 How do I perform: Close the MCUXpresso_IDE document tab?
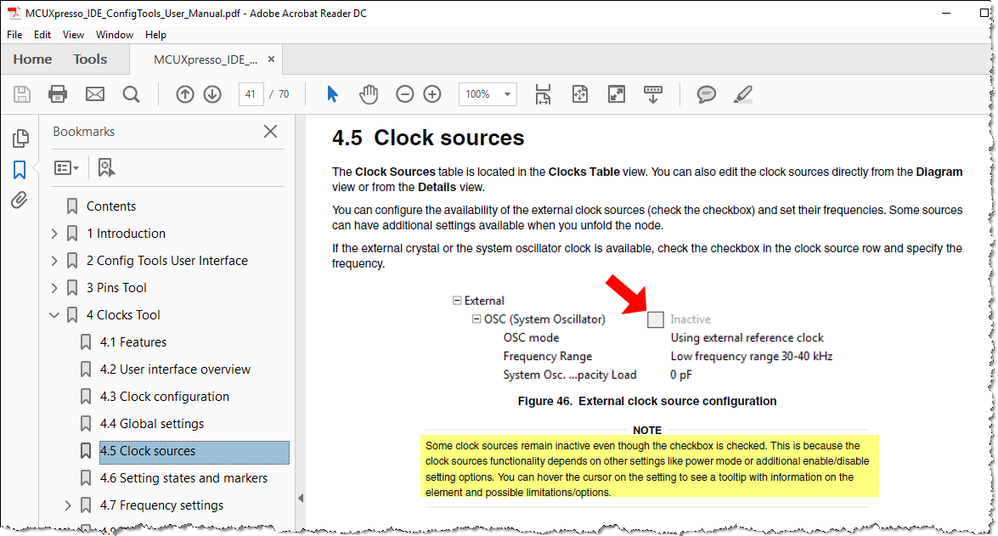pos(271,59)
